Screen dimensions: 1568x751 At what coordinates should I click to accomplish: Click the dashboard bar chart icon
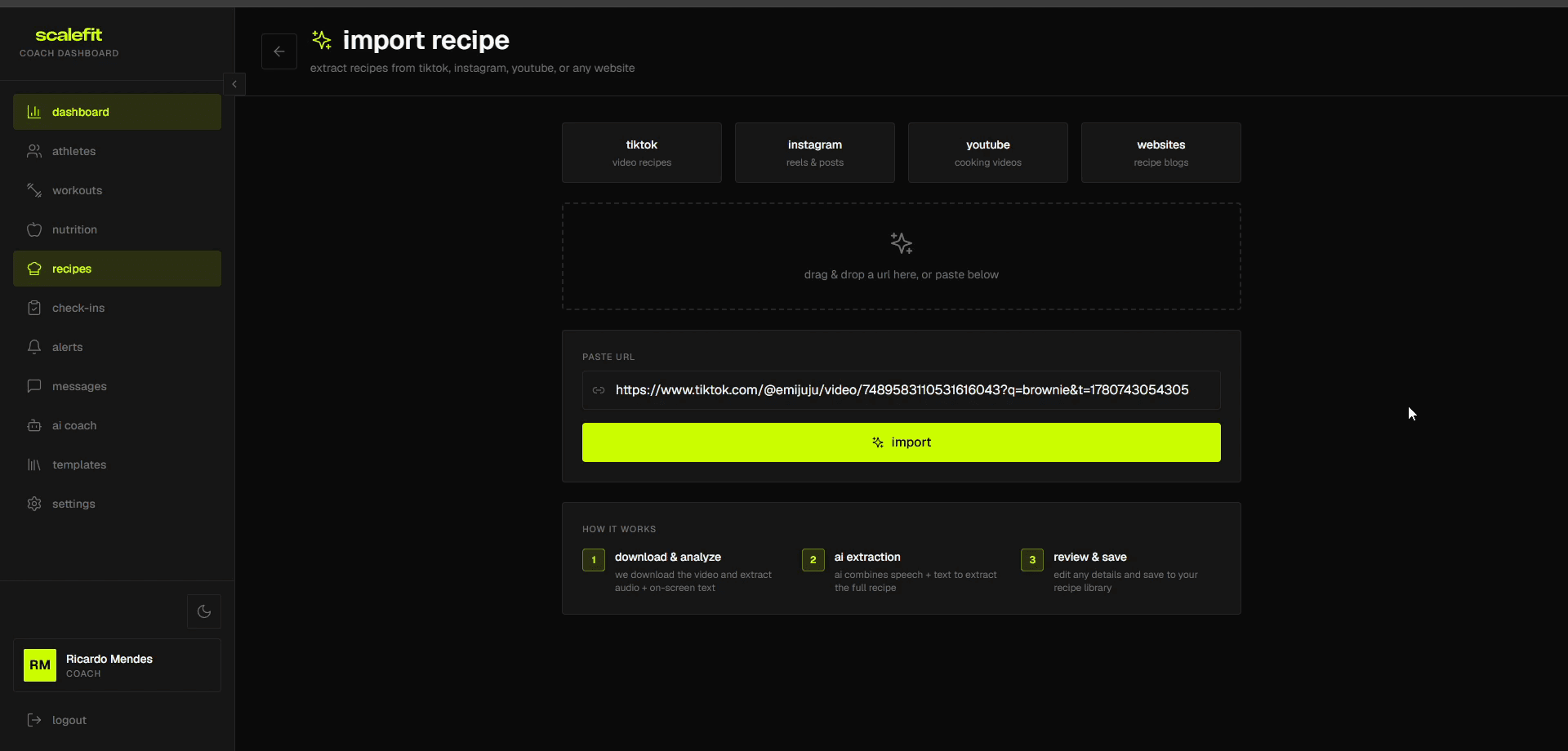(x=34, y=112)
